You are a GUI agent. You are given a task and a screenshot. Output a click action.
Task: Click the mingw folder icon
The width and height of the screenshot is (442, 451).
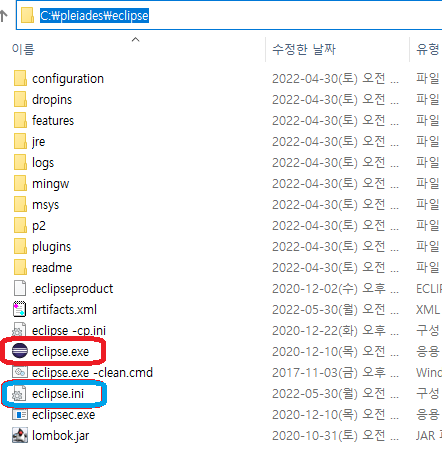tap(20, 183)
